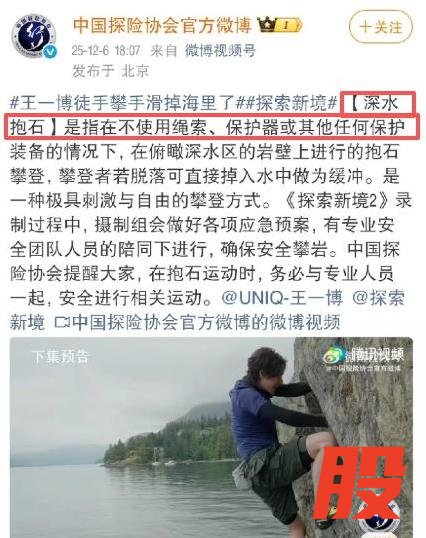Click the 下集预告 label on the video
Image resolution: width=426 pixels, height=538 pixels.
[x=60, y=356]
